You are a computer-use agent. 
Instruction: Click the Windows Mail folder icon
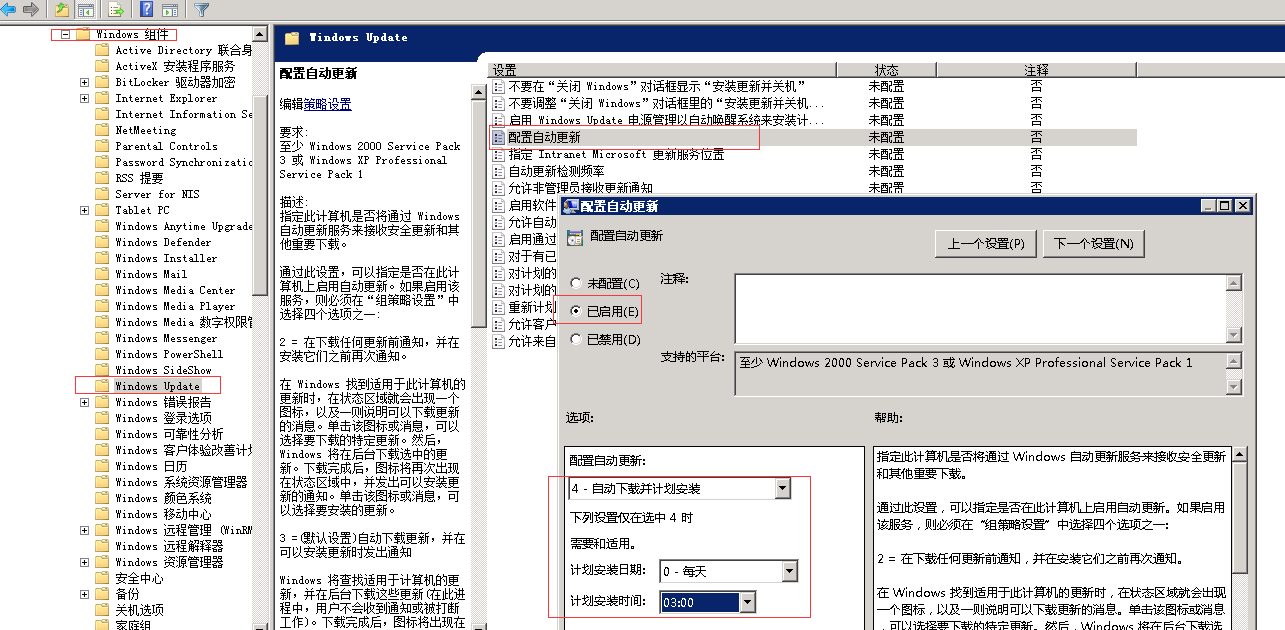click(102, 274)
